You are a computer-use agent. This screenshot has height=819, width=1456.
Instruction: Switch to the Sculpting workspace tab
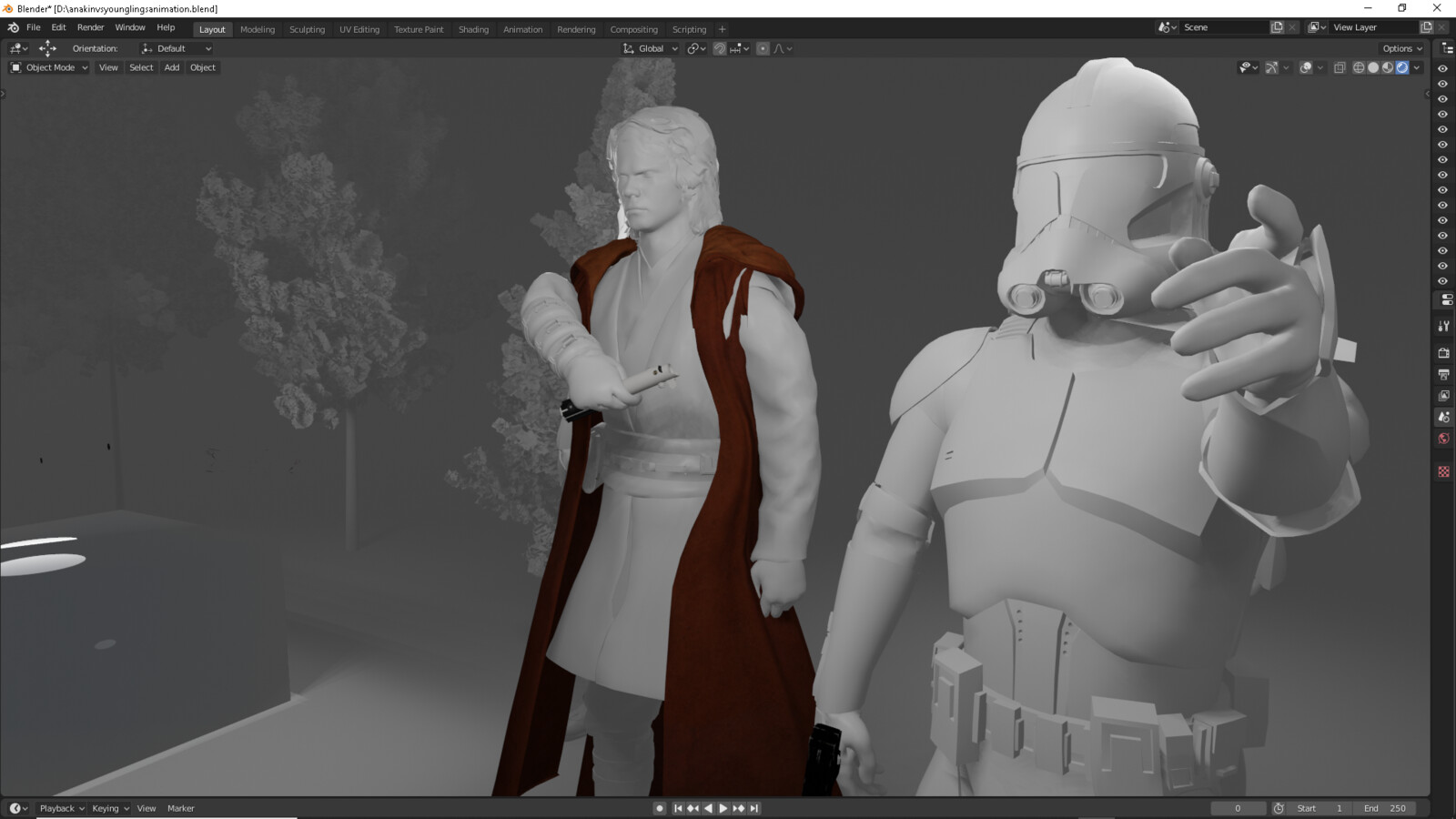click(307, 29)
